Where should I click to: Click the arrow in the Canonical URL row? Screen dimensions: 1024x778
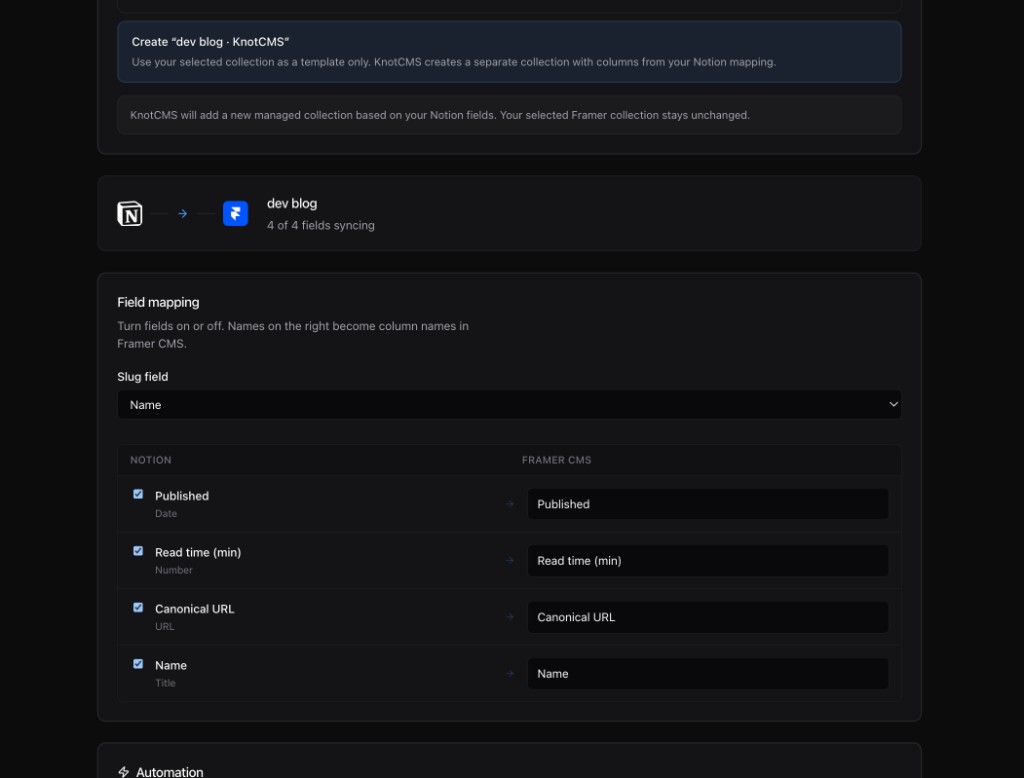click(509, 617)
